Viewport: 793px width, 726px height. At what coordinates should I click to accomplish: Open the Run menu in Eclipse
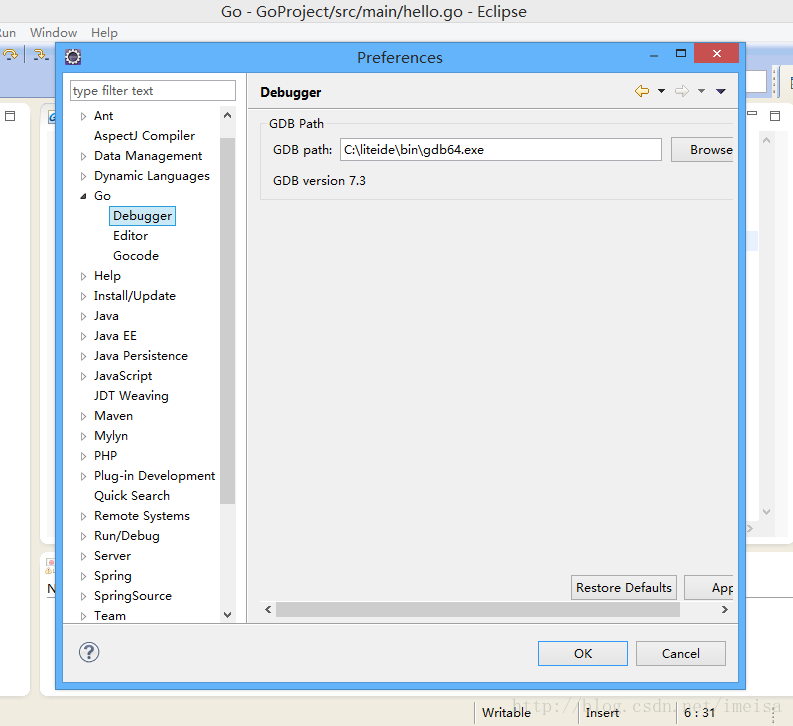[7, 33]
